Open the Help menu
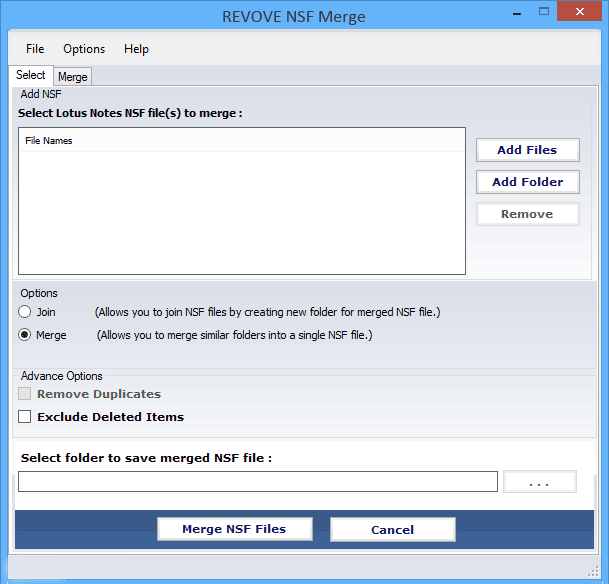The width and height of the screenshot is (609, 584). (x=136, y=49)
